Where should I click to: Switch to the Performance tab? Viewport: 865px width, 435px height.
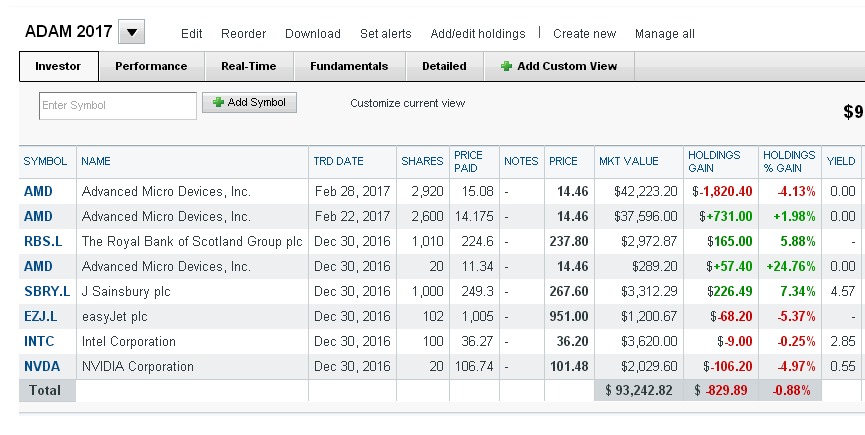151,66
